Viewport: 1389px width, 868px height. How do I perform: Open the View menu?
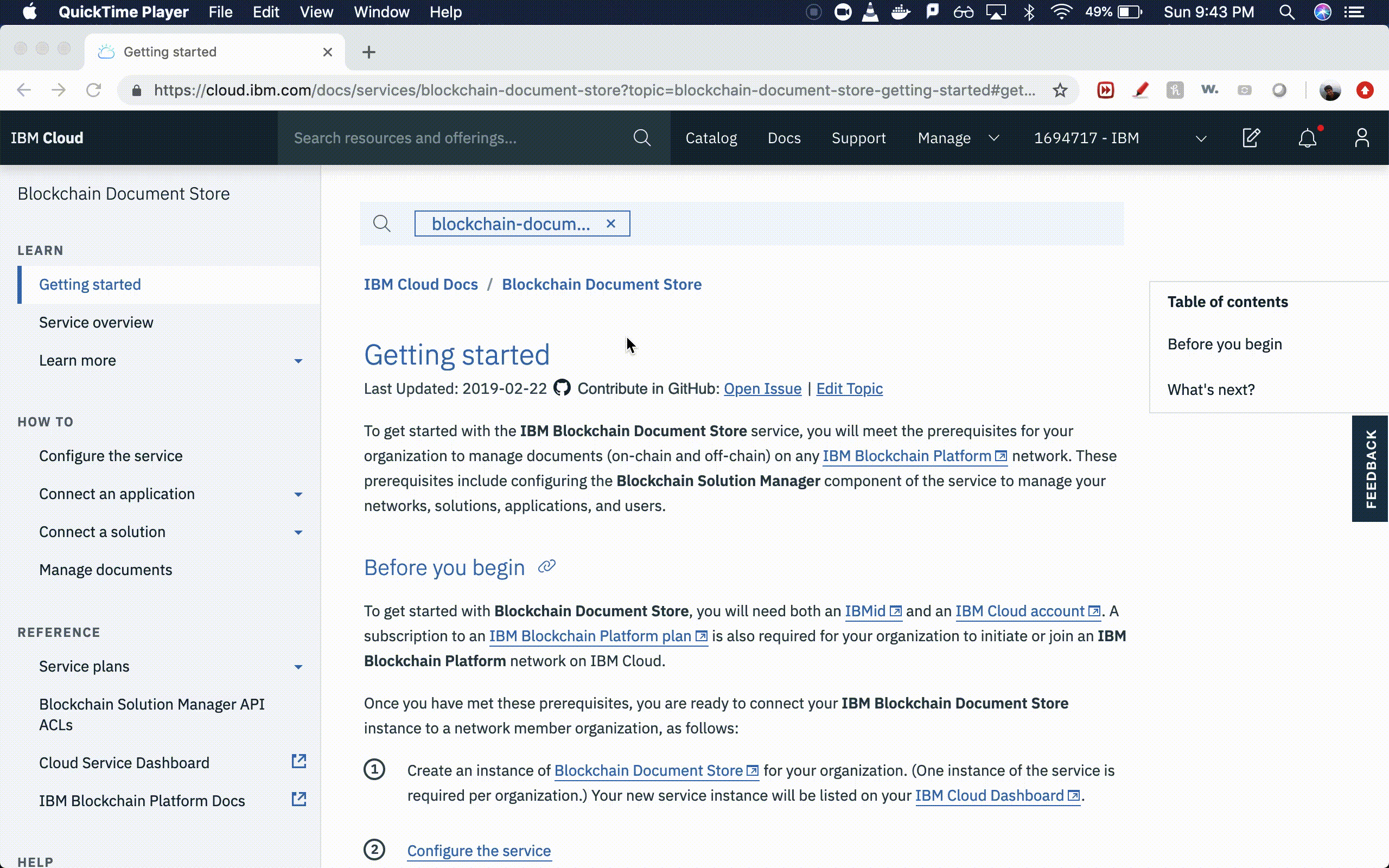click(x=316, y=12)
